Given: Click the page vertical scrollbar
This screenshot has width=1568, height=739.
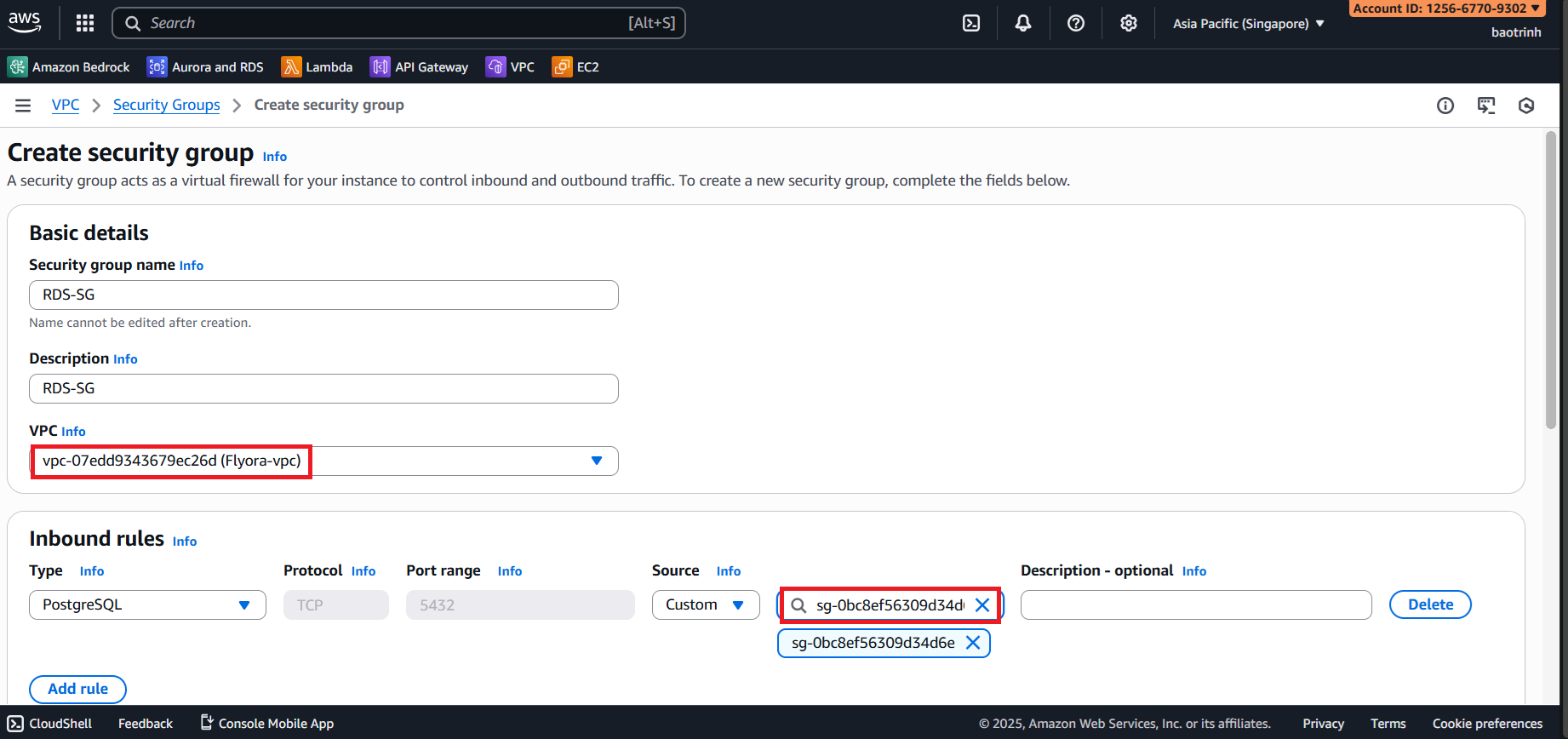Looking at the screenshot, I should click(x=1551, y=281).
